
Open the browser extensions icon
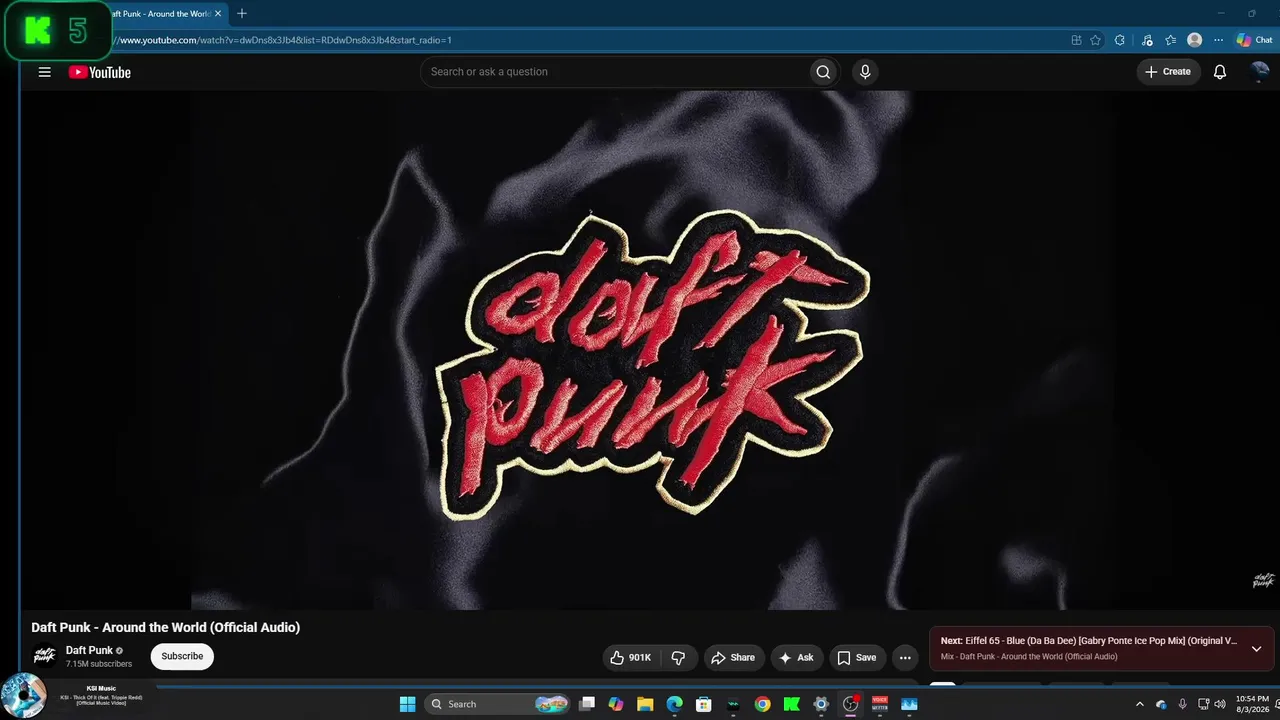pyautogui.click(x=1120, y=40)
